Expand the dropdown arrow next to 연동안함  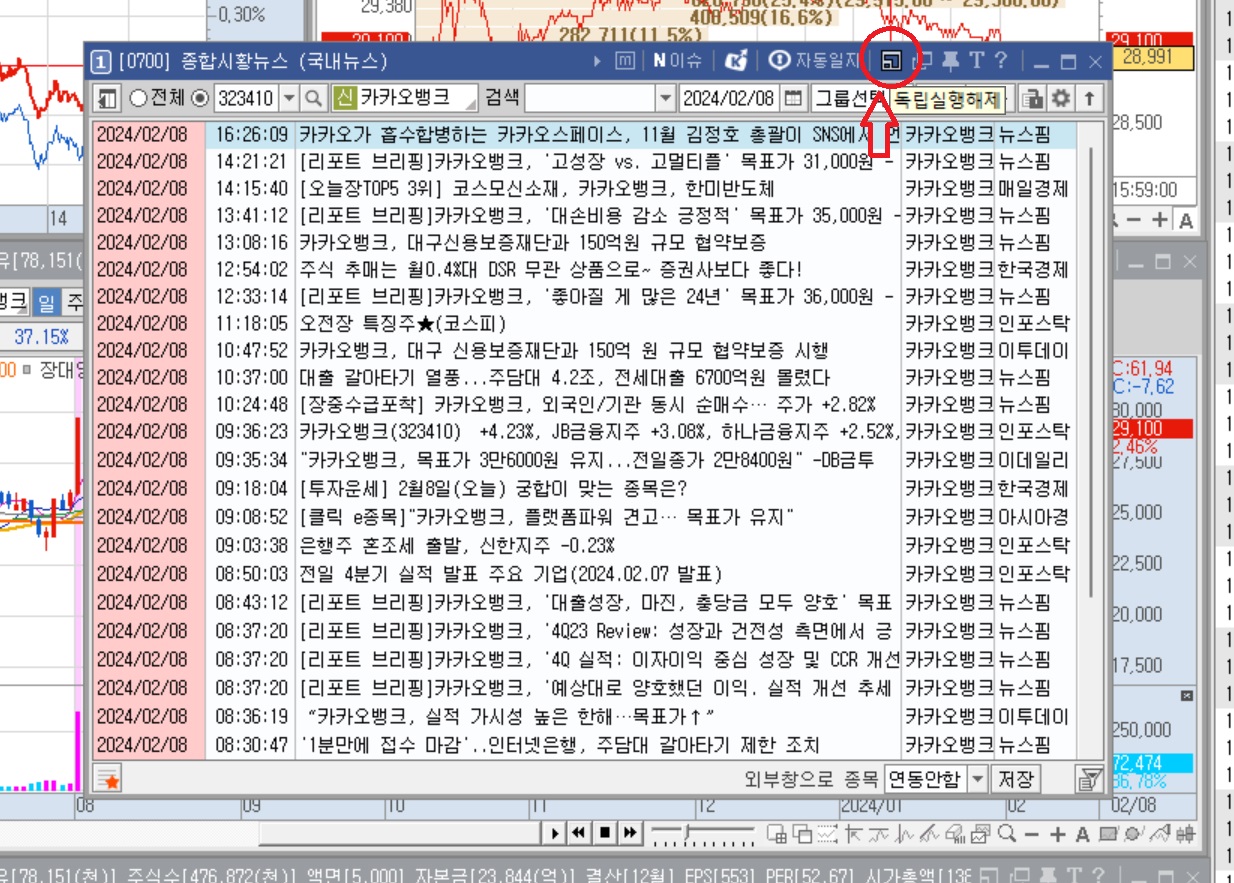point(978,778)
